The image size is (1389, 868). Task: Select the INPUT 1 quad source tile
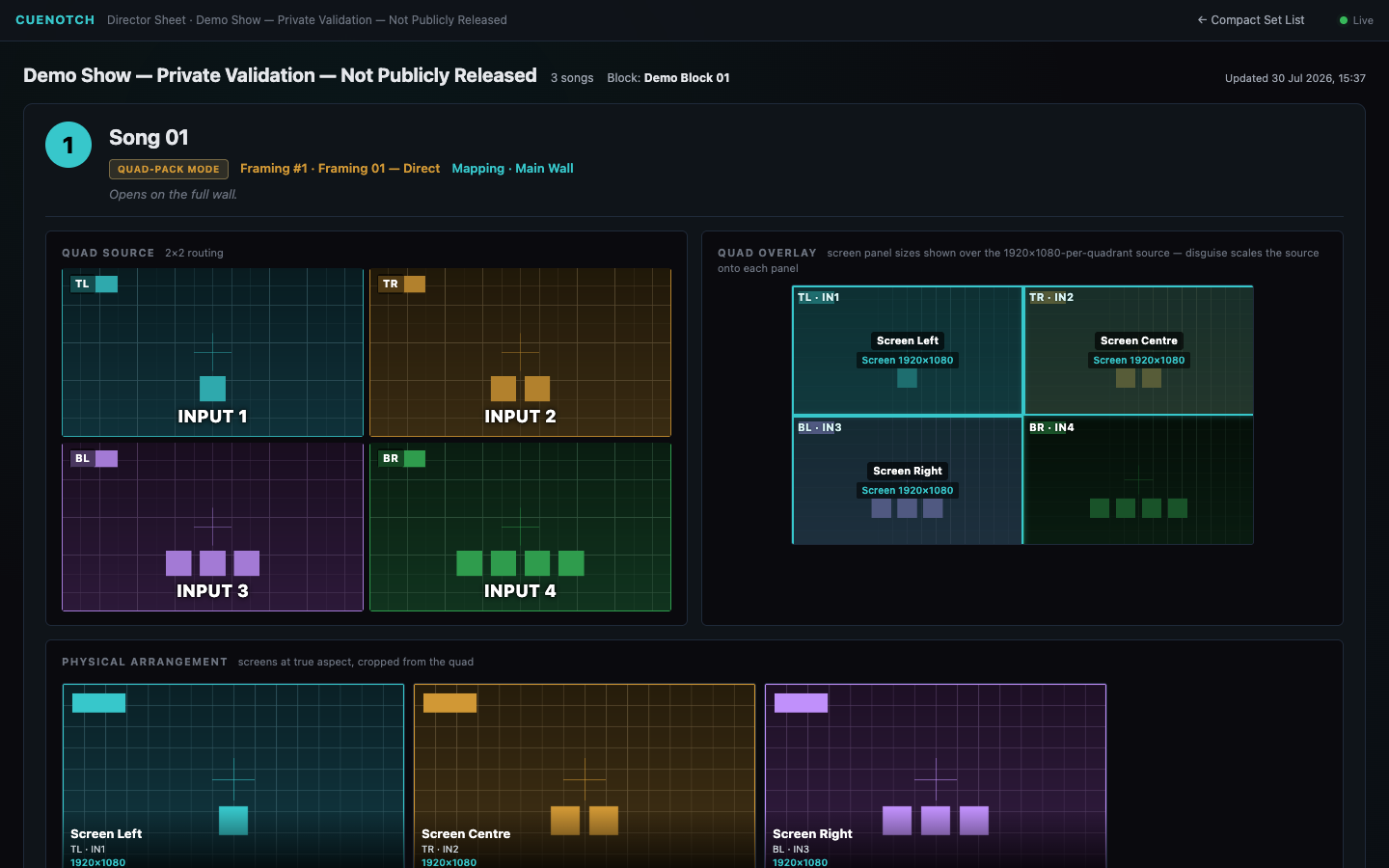(212, 353)
